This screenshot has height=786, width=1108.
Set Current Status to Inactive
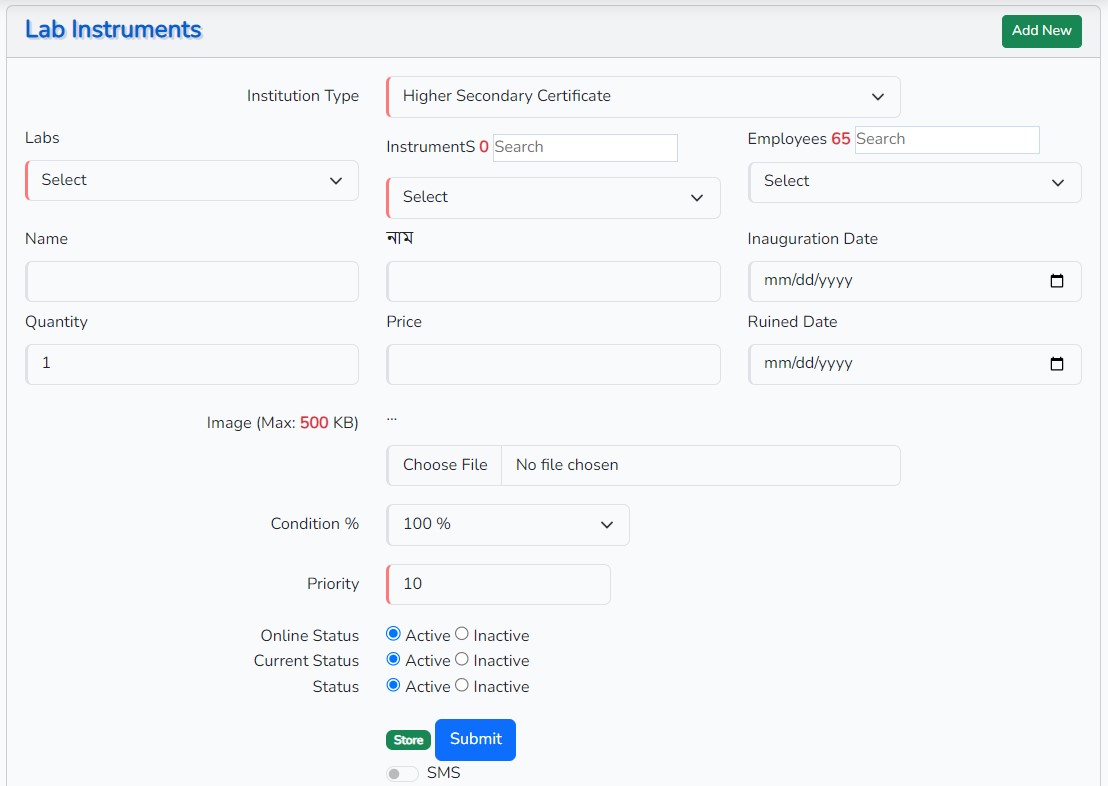point(462,659)
